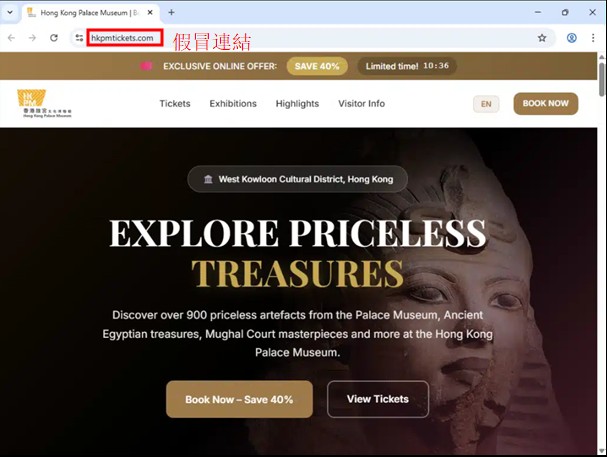Close the Hong Kong Palace Museum tab
This screenshot has width=607, height=457.
(150, 12)
